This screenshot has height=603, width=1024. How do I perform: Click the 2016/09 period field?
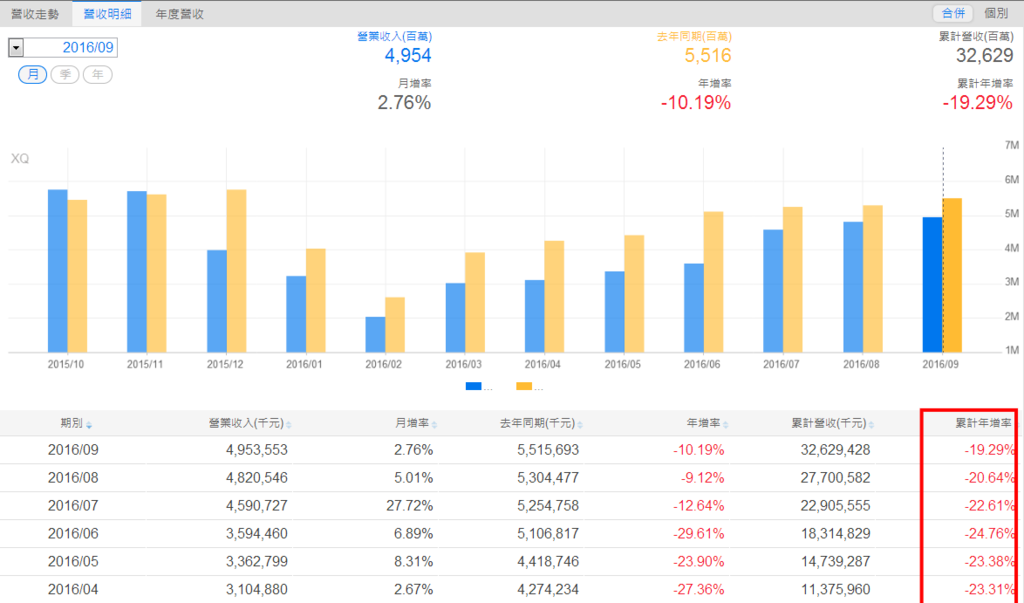coord(71,48)
